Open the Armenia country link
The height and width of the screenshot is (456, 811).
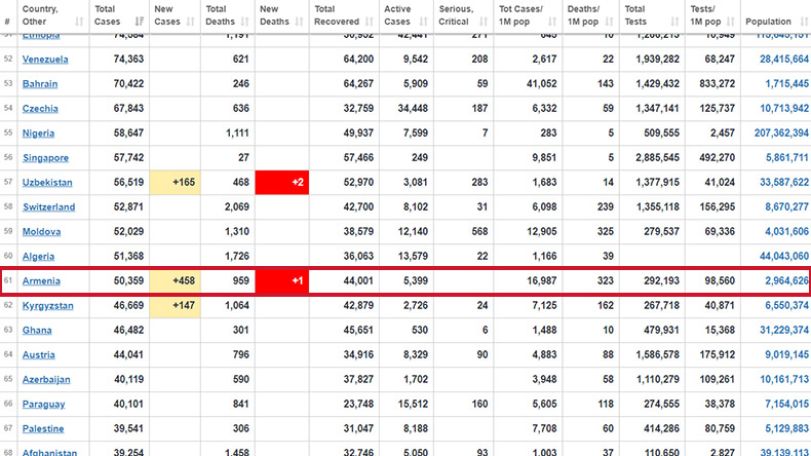(x=41, y=281)
